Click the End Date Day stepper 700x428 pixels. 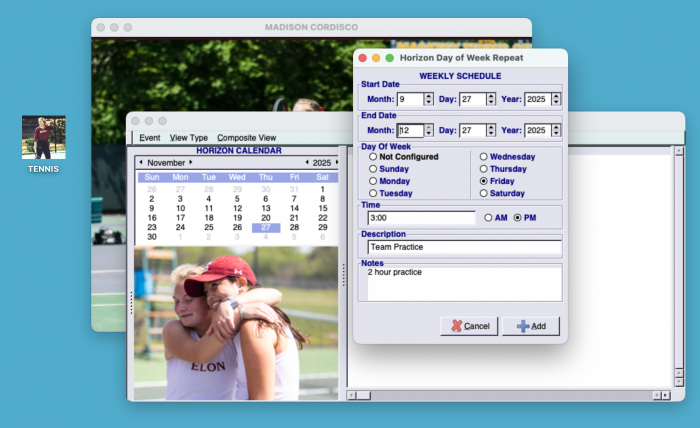pos(492,130)
